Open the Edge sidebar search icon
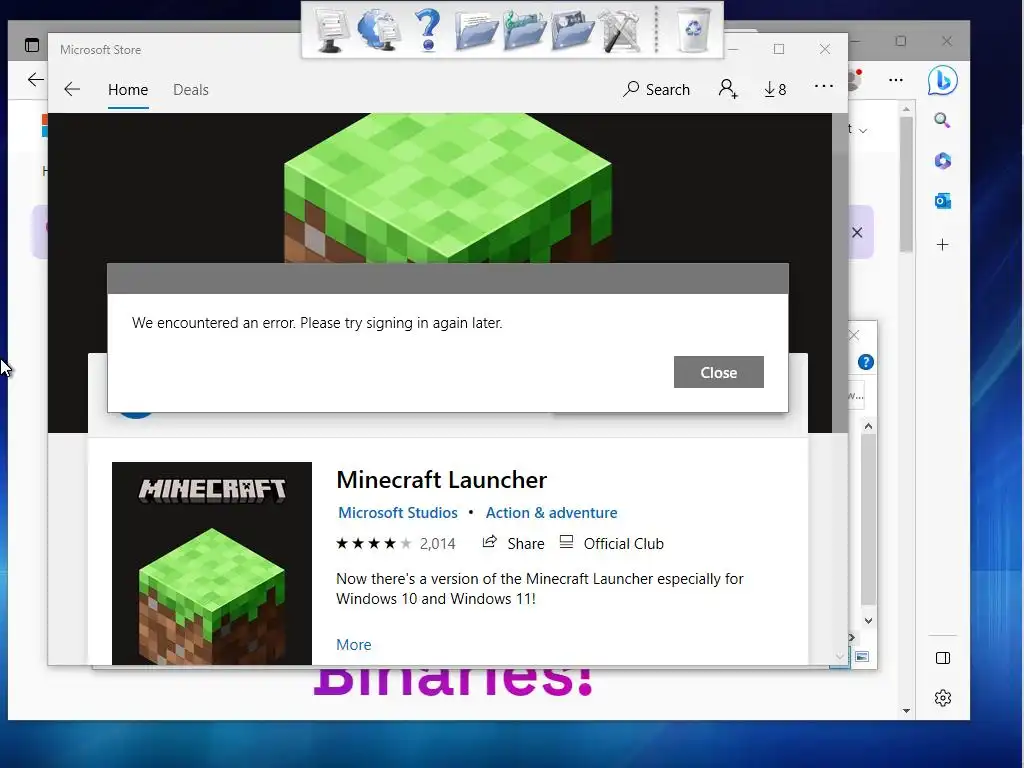The image size is (1024, 768). 942,120
